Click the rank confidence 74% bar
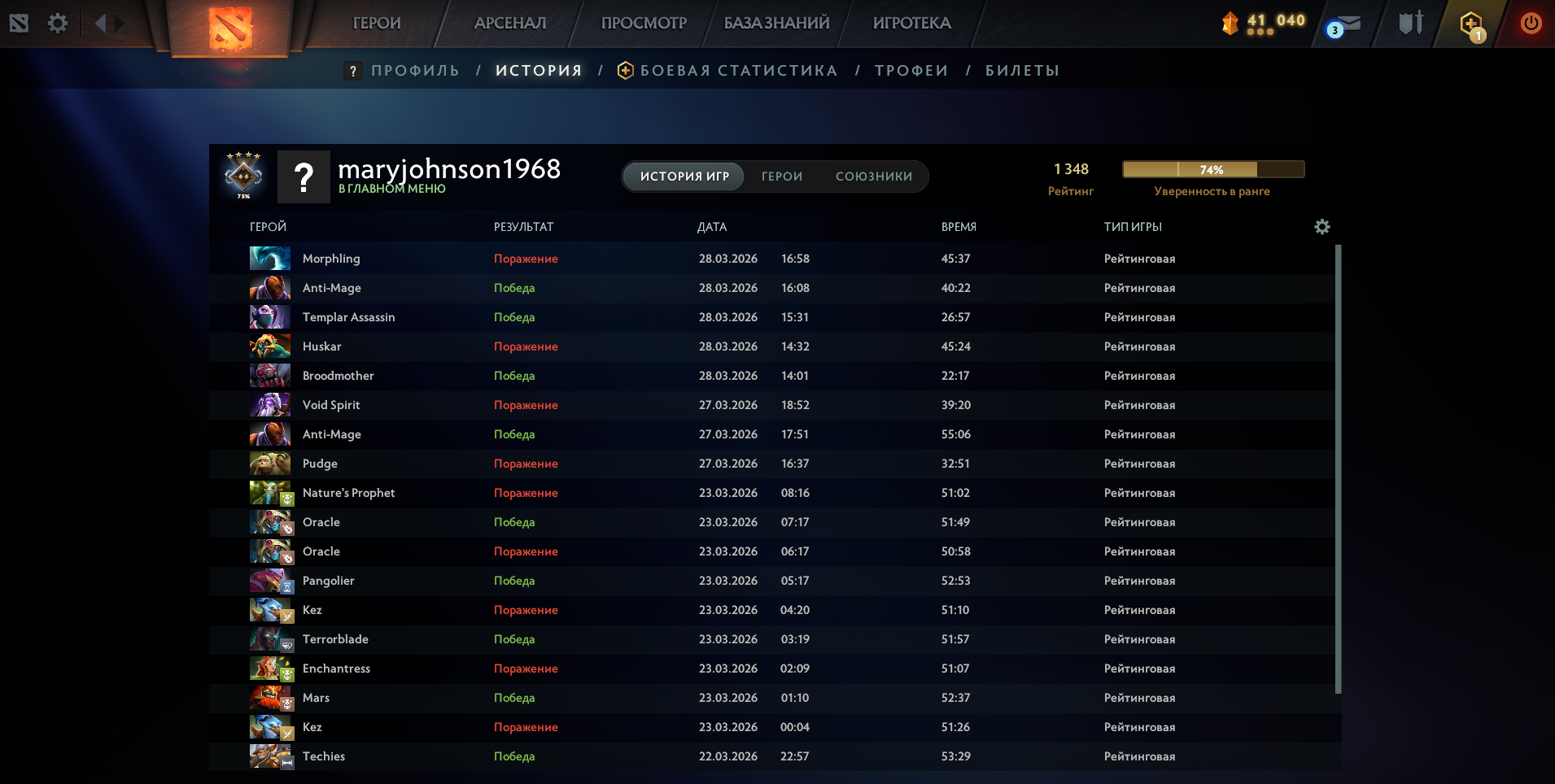This screenshot has height=784, width=1555. click(1212, 169)
